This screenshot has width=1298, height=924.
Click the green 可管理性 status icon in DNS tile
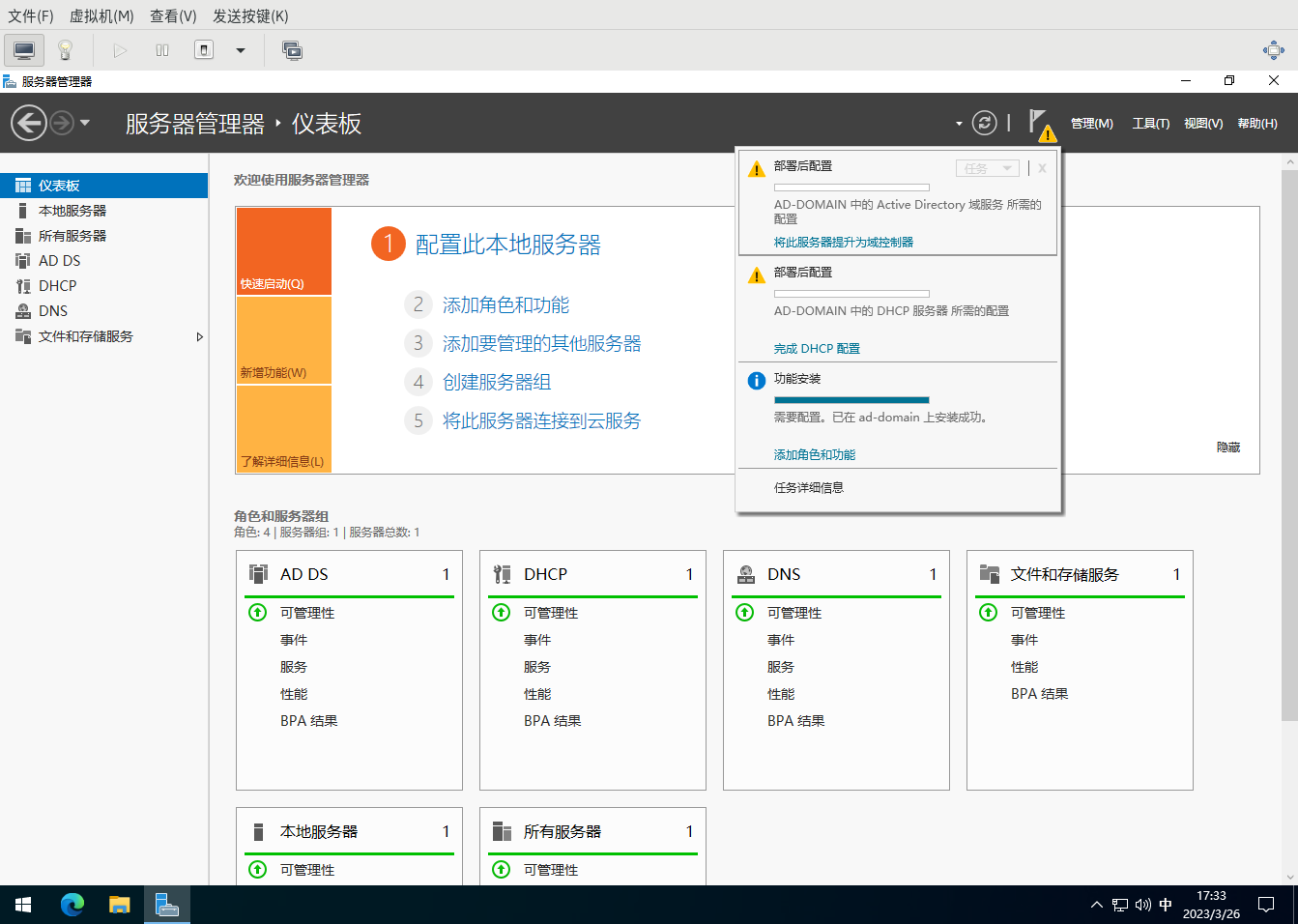coord(745,613)
